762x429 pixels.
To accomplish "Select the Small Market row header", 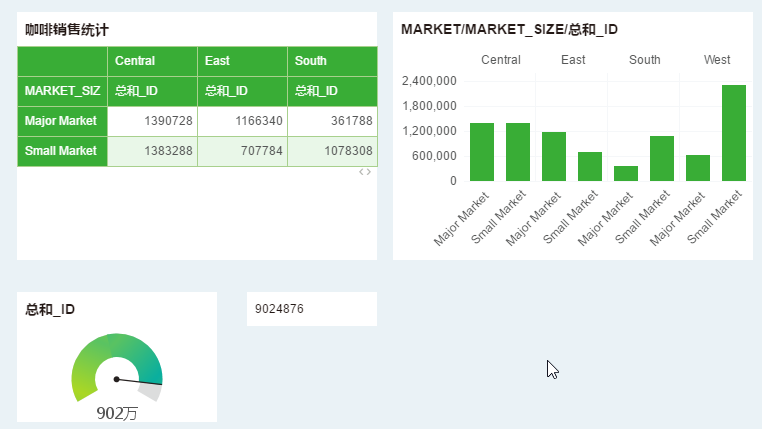I will click(x=62, y=151).
